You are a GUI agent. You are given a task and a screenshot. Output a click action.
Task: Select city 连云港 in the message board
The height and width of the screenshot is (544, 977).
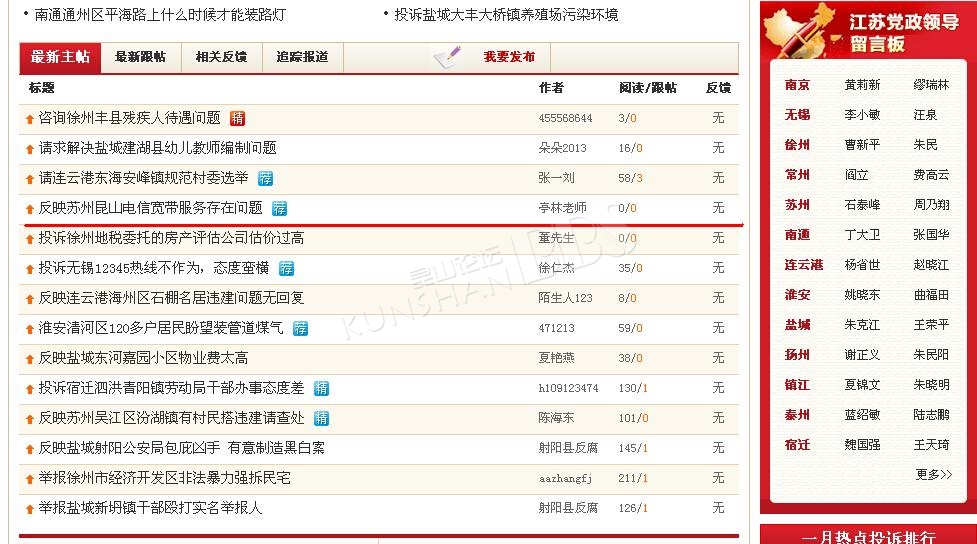point(804,264)
